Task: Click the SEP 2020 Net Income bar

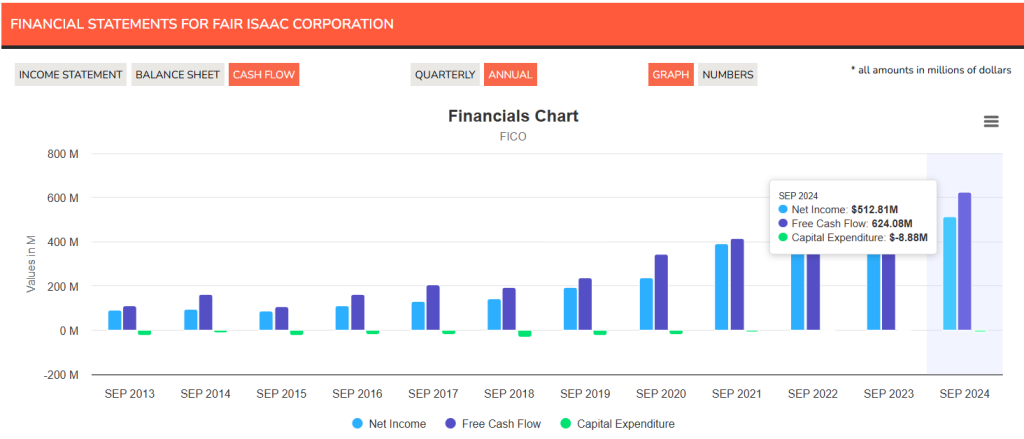Action: point(646,304)
